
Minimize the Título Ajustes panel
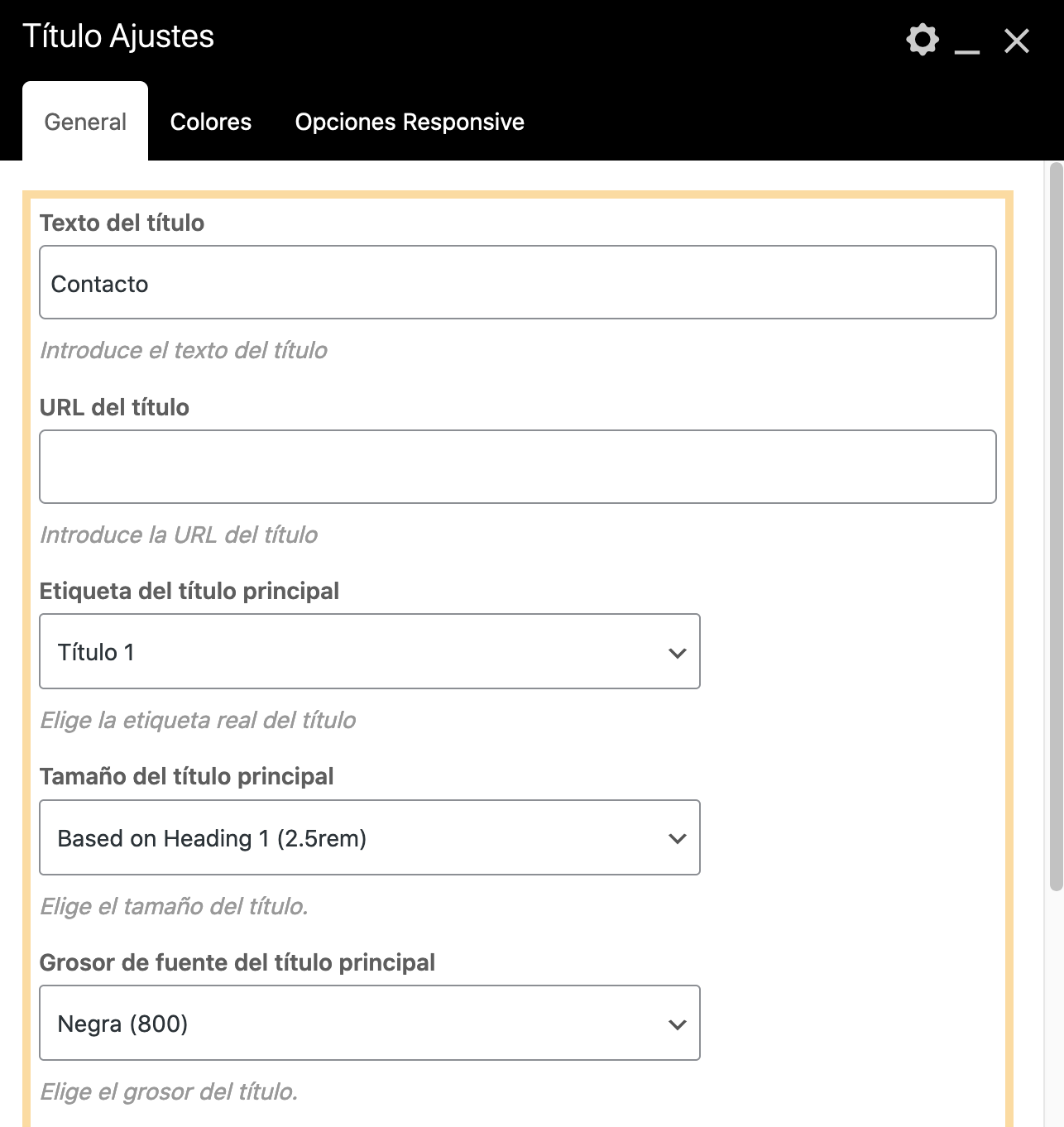point(967,43)
